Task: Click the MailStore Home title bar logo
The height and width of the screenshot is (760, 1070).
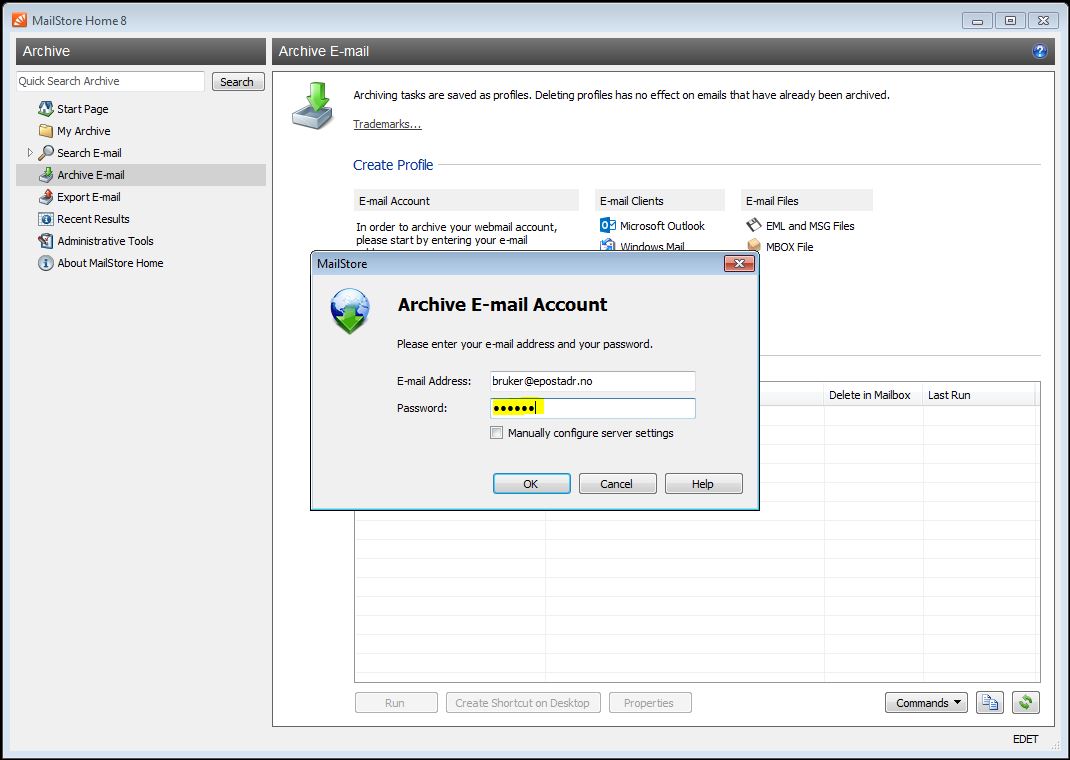Action: point(19,20)
